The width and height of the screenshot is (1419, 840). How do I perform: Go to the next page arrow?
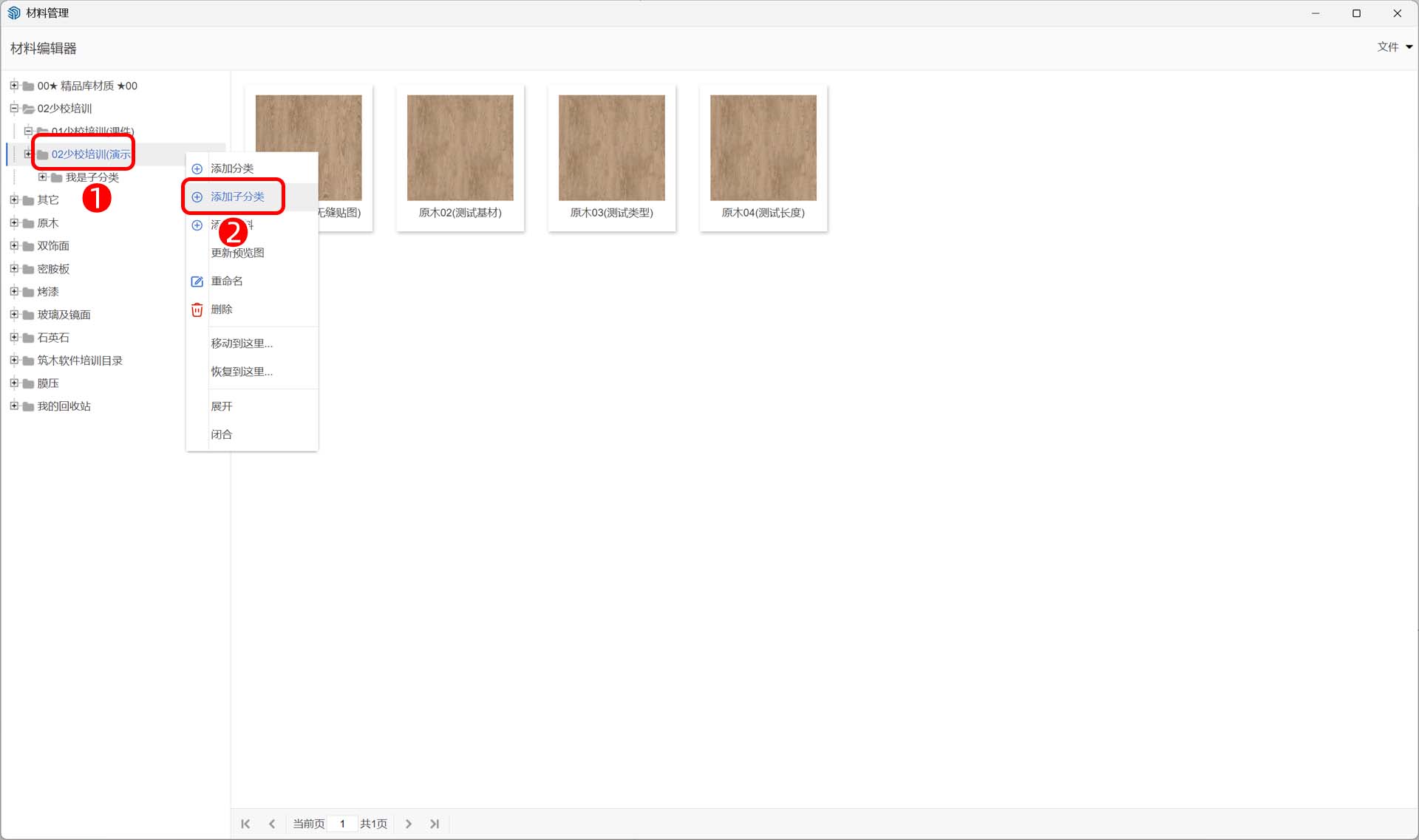(408, 824)
